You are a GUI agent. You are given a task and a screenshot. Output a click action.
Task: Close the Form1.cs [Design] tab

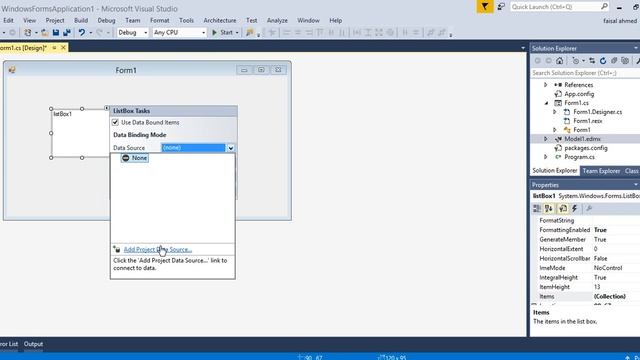[63, 48]
